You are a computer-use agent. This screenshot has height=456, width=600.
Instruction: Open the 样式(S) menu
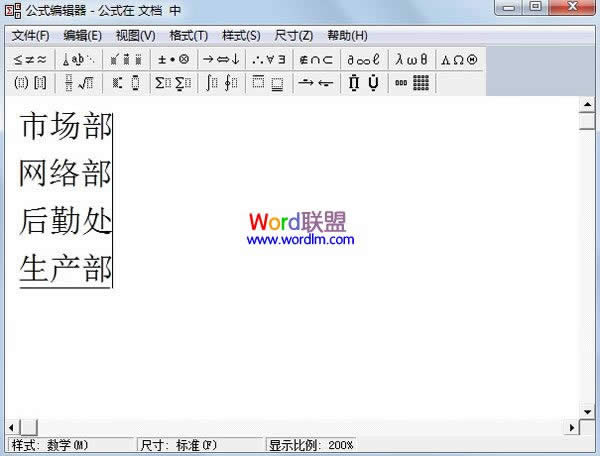click(x=240, y=35)
